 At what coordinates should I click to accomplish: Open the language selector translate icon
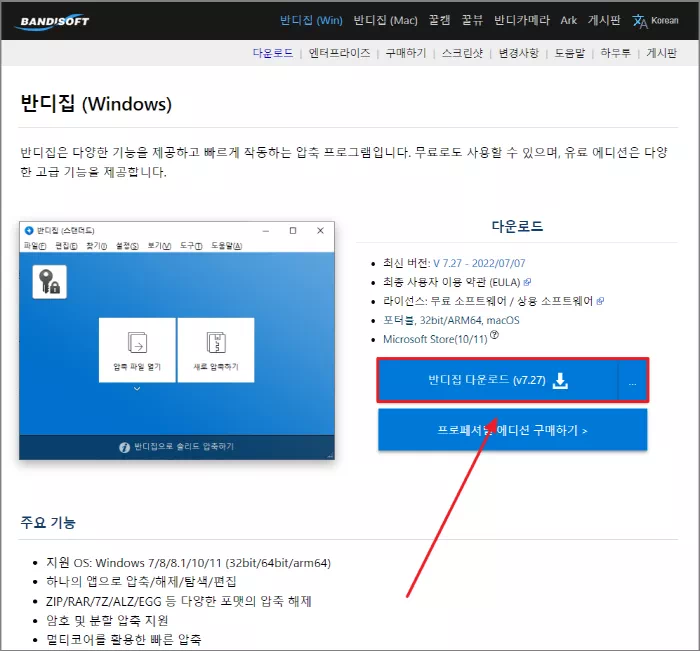click(x=640, y=21)
